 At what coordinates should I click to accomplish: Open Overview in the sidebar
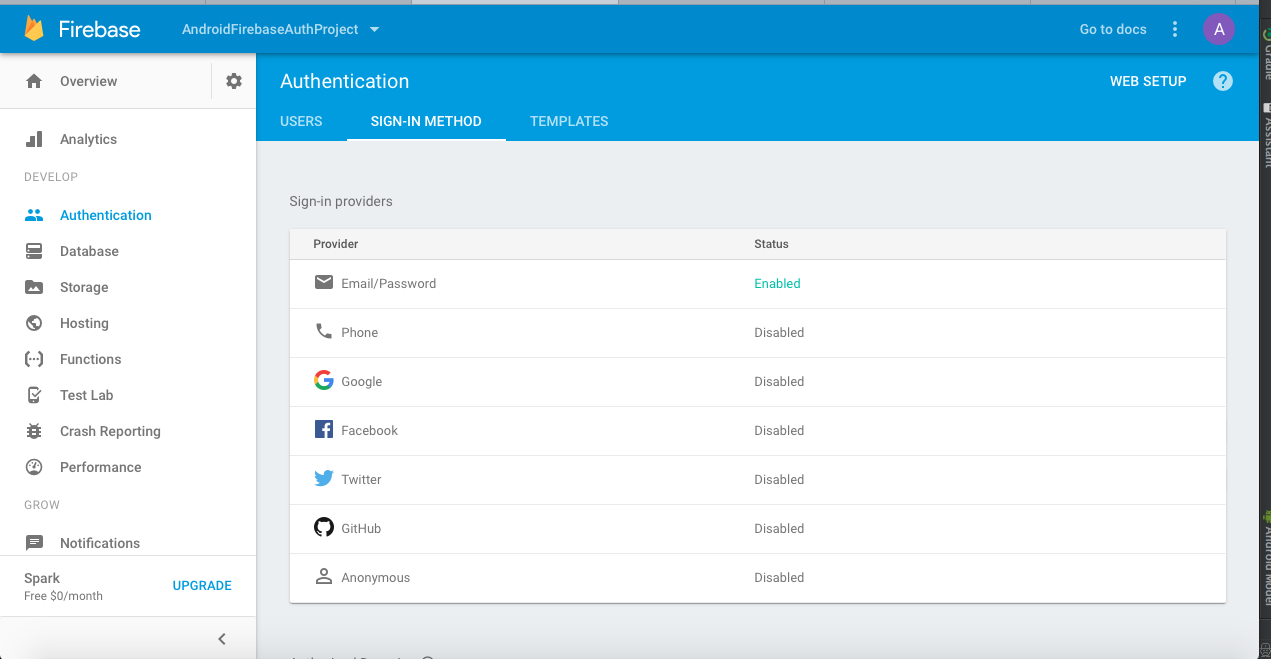[88, 81]
